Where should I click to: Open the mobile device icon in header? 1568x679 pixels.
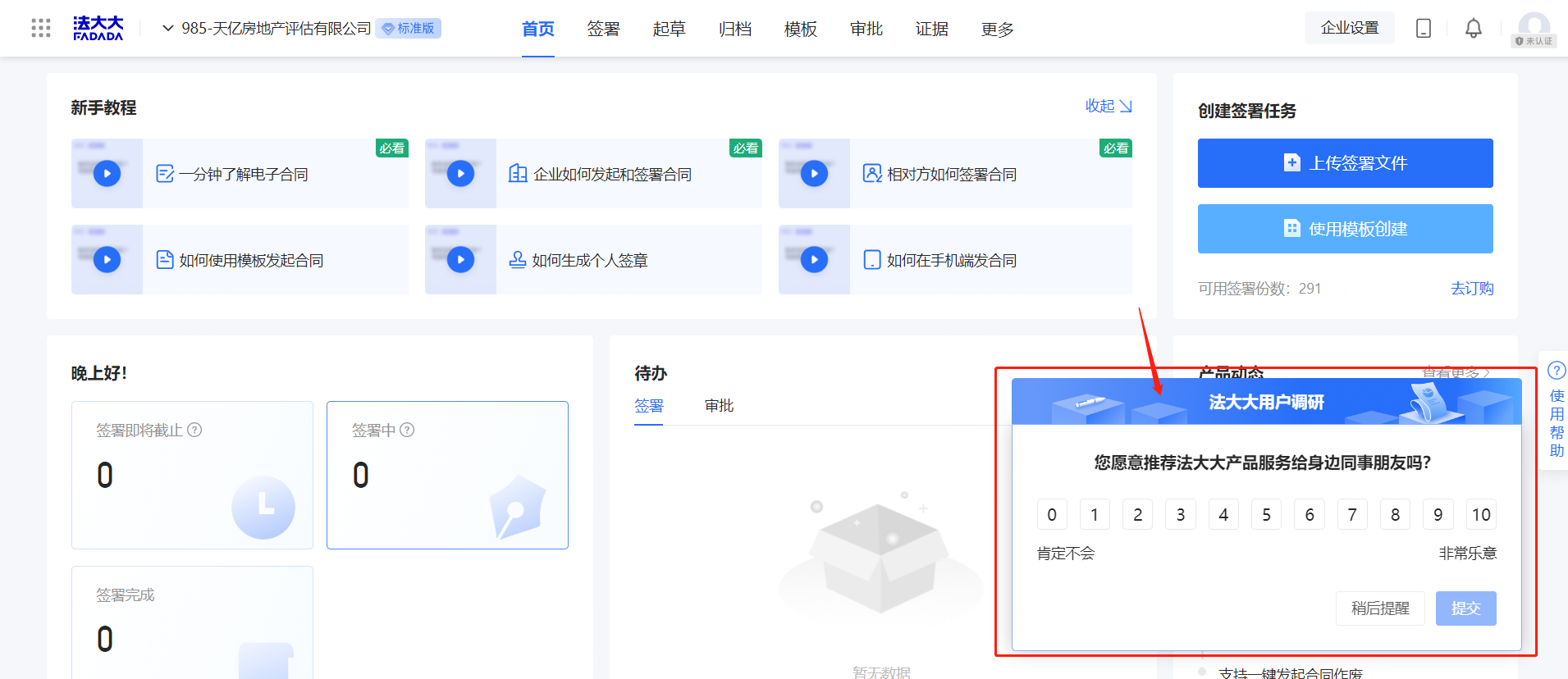pos(1424,29)
